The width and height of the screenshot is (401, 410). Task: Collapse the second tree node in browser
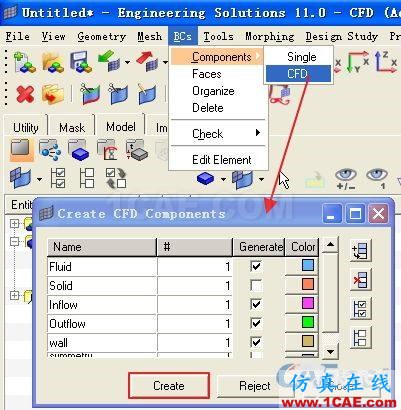pos(14,241)
